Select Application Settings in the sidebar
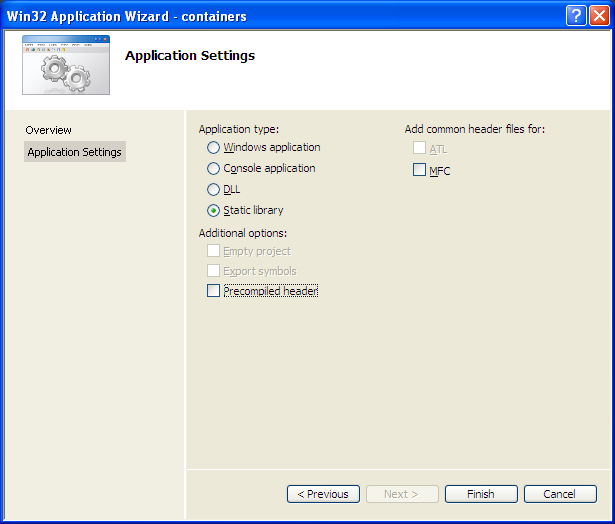The width and height of the screenshot is (615, 524). tap(75, 152)
